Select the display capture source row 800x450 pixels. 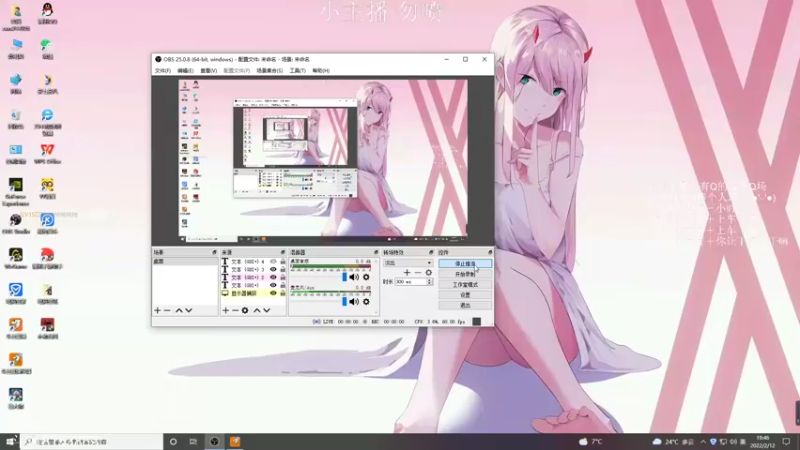coord(253,293)
